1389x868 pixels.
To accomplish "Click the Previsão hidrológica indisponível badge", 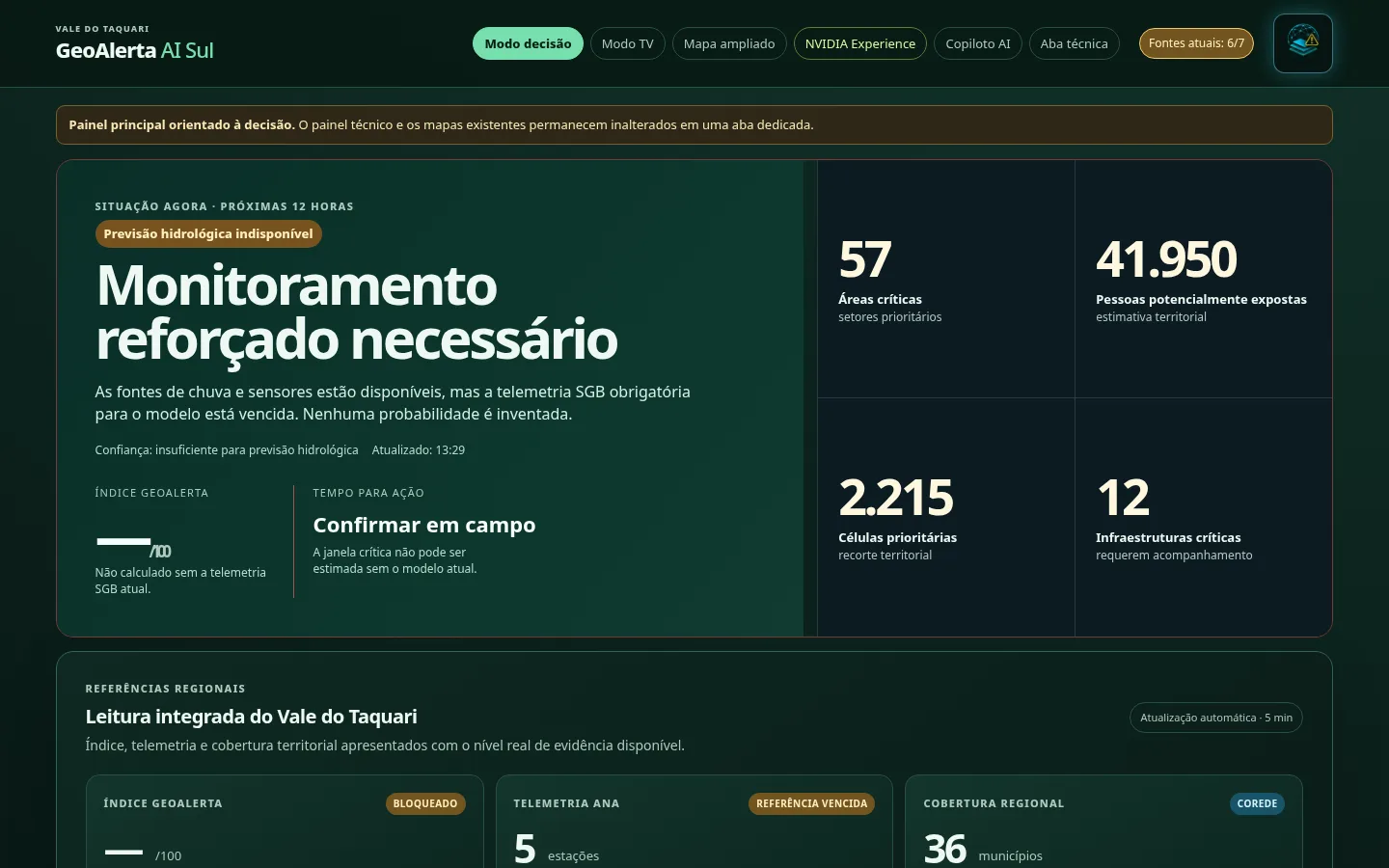I will click(x=208, y=233).
